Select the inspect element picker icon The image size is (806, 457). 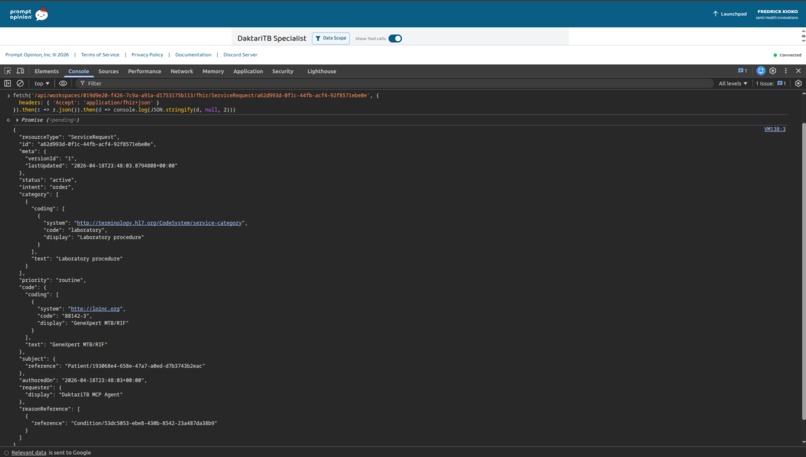[x=8, y=71]
